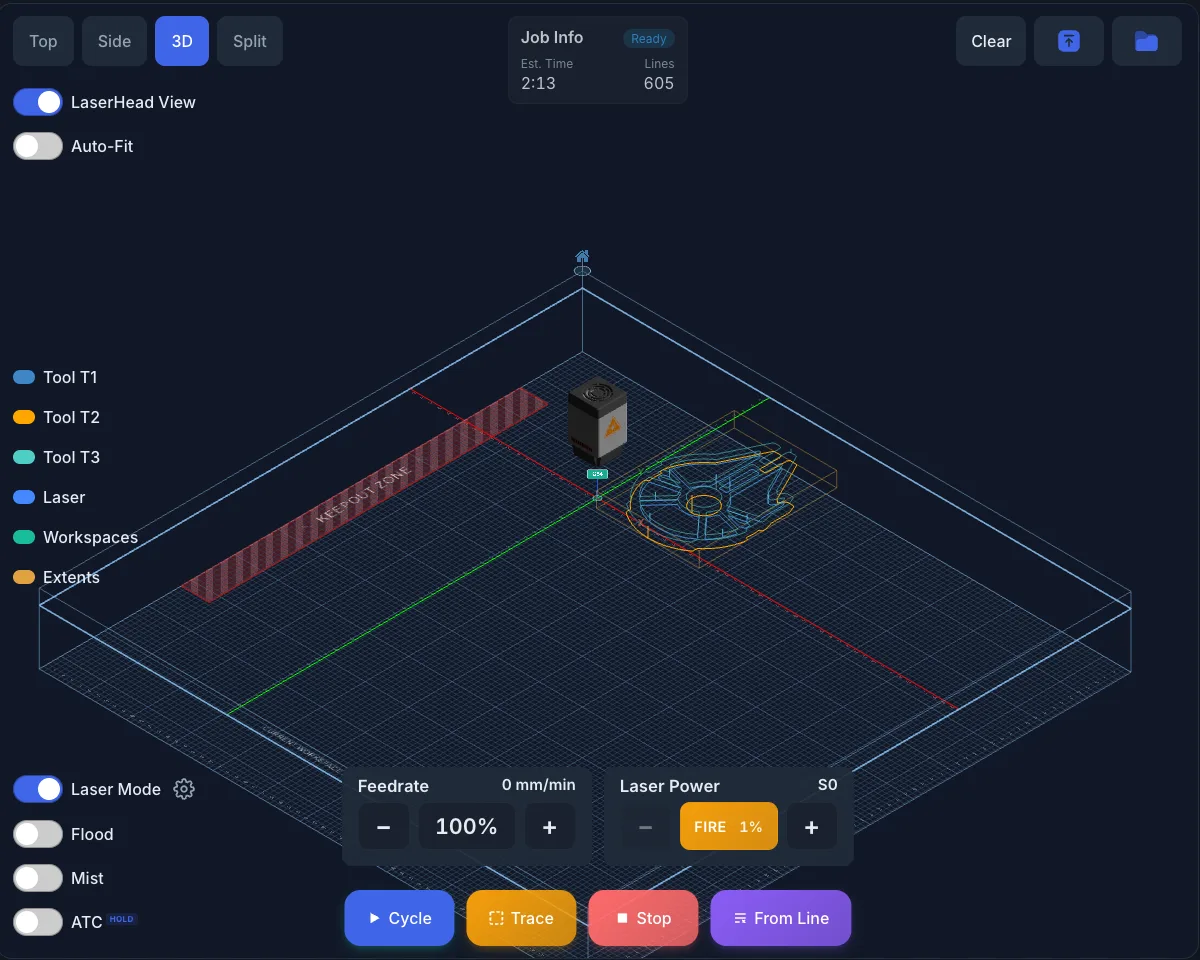Reset feedrate at 100% button
The width and height of the screenshot is (1200, 960).
click(x=467, y=827)
